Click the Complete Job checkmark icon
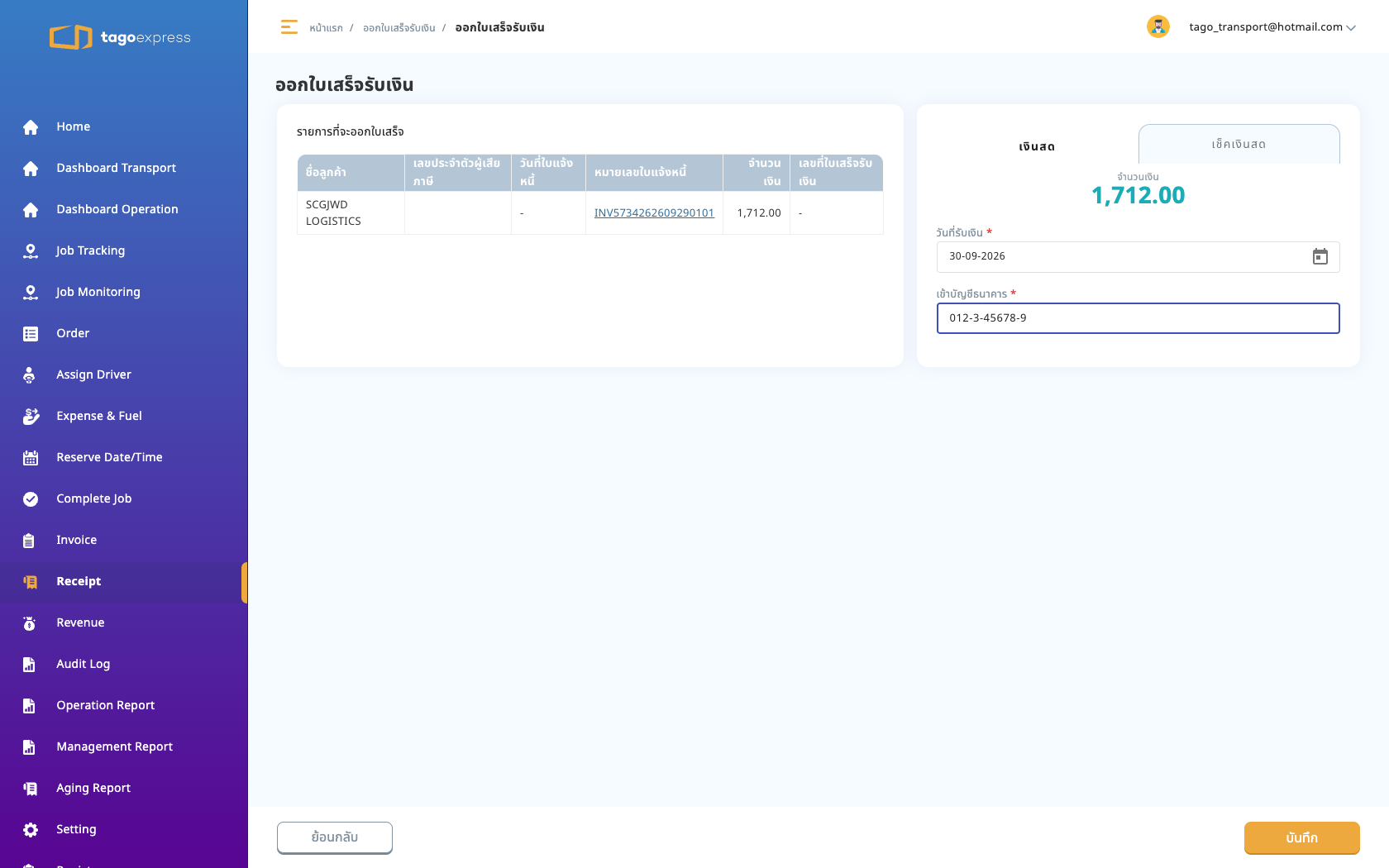The image size is (1389, 868). tap(31, 499)
